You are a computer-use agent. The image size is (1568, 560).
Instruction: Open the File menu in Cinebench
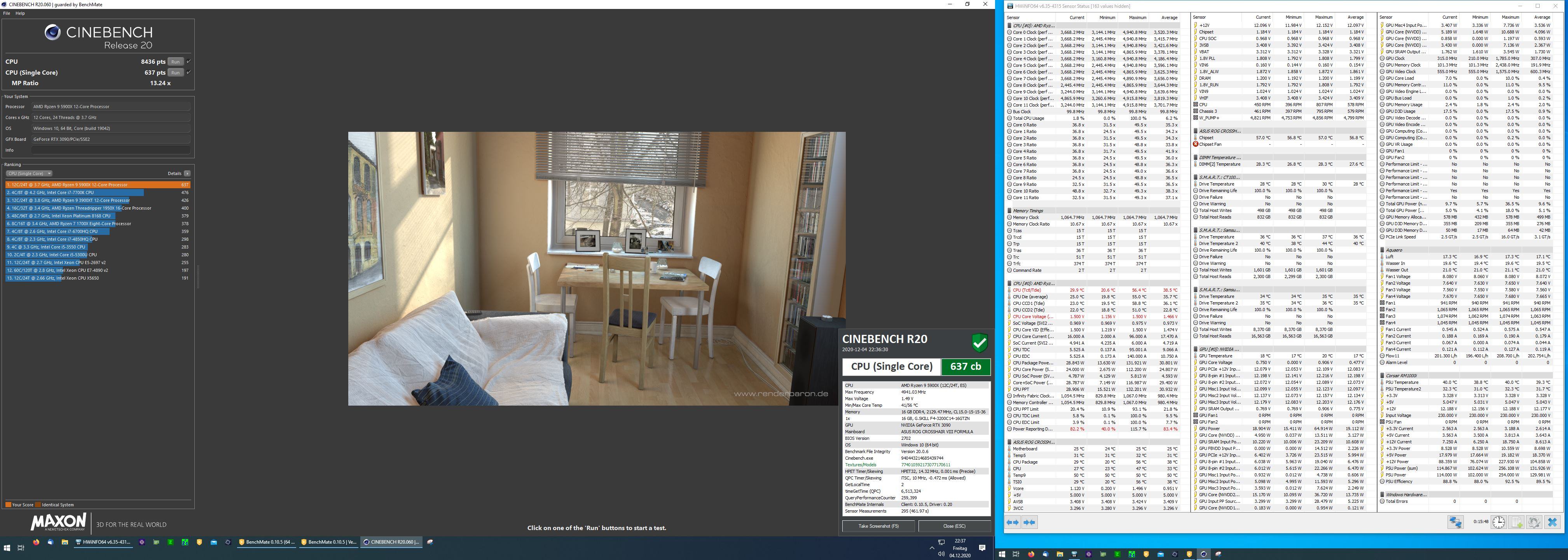tap(7, 13)
